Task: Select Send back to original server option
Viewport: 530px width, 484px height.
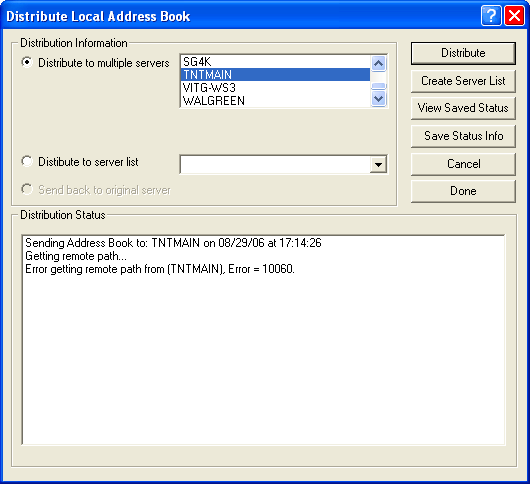Action: click(x=27, y=189)
